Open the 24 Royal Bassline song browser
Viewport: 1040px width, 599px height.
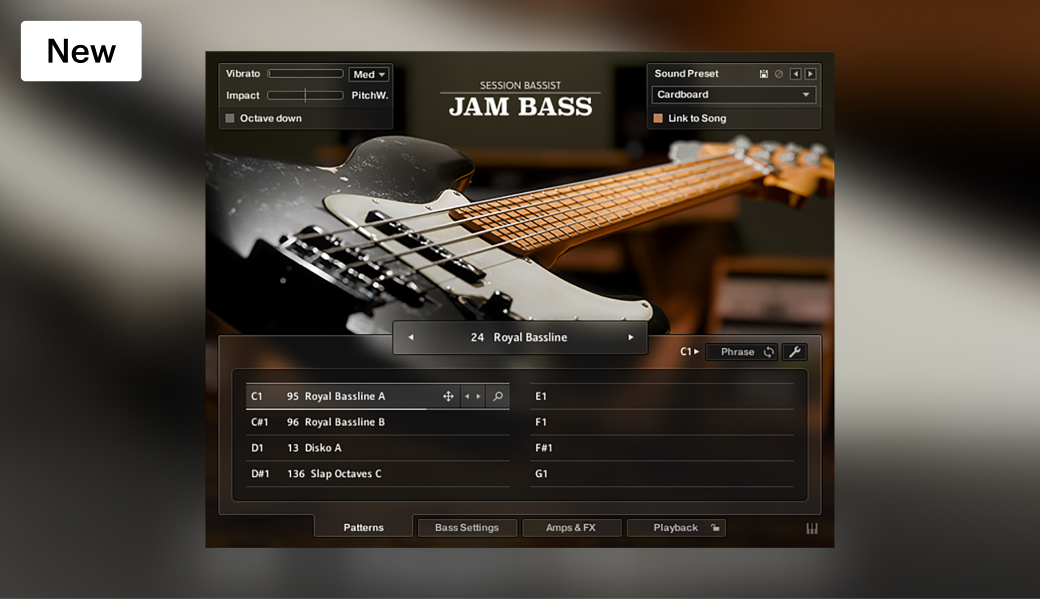519,337
